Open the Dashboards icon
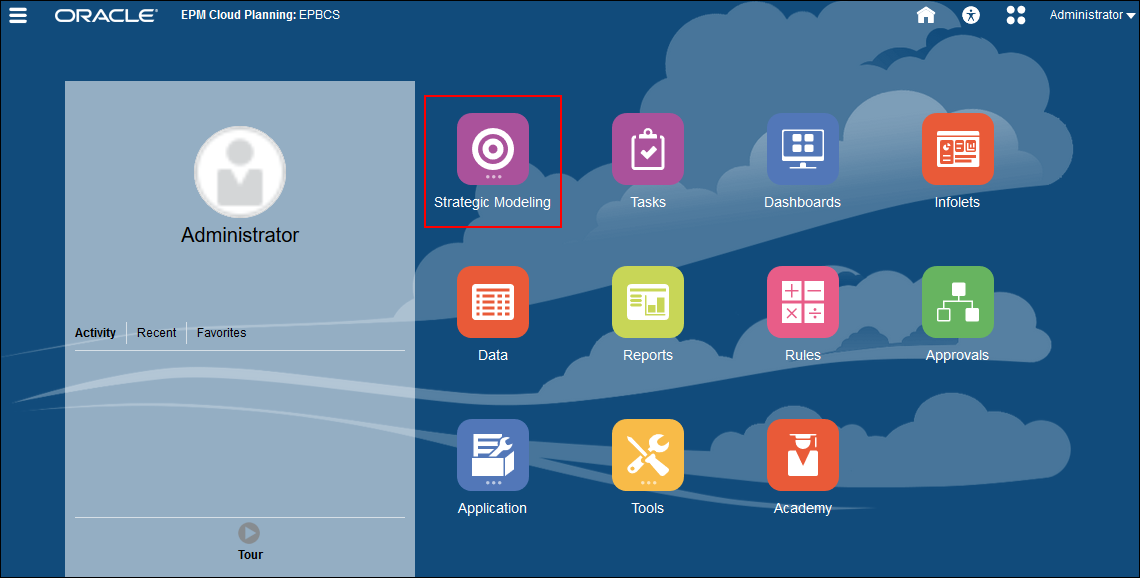Image resolution: width=1140 pixels, height=578 pixels. point(803,148)
